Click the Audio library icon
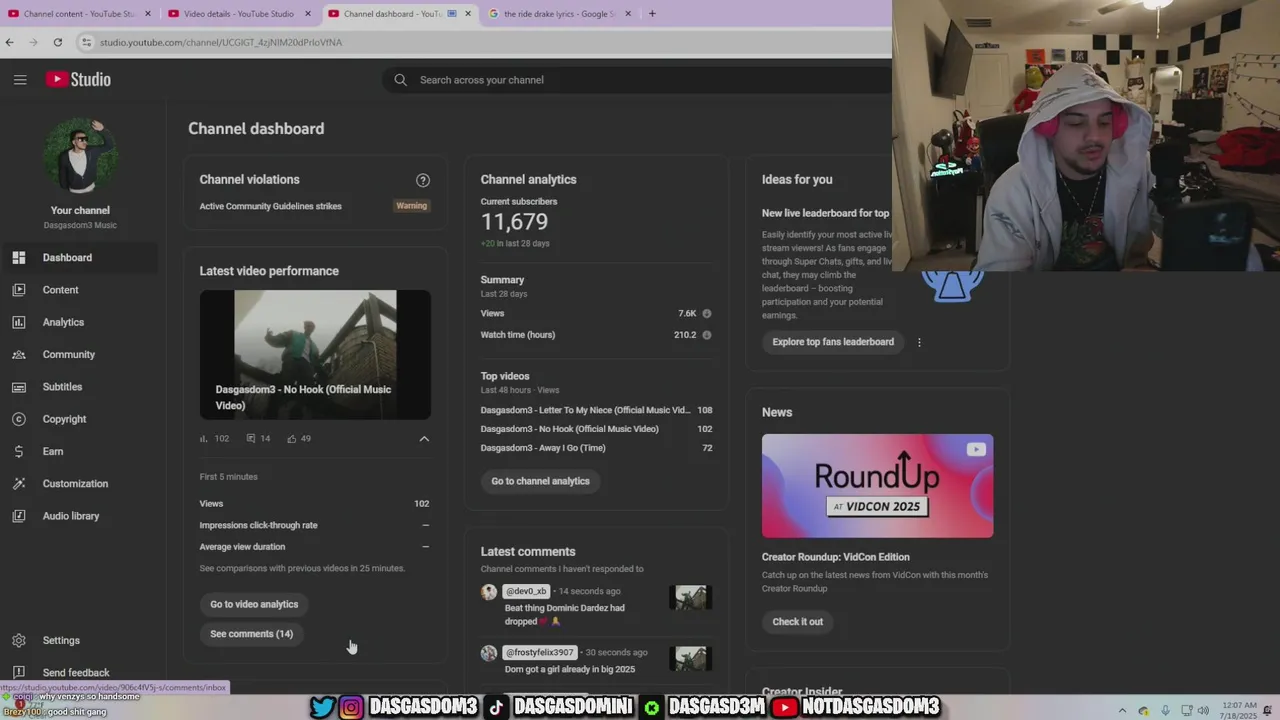This screenshot has width=1280, height=720. (19, 516)
